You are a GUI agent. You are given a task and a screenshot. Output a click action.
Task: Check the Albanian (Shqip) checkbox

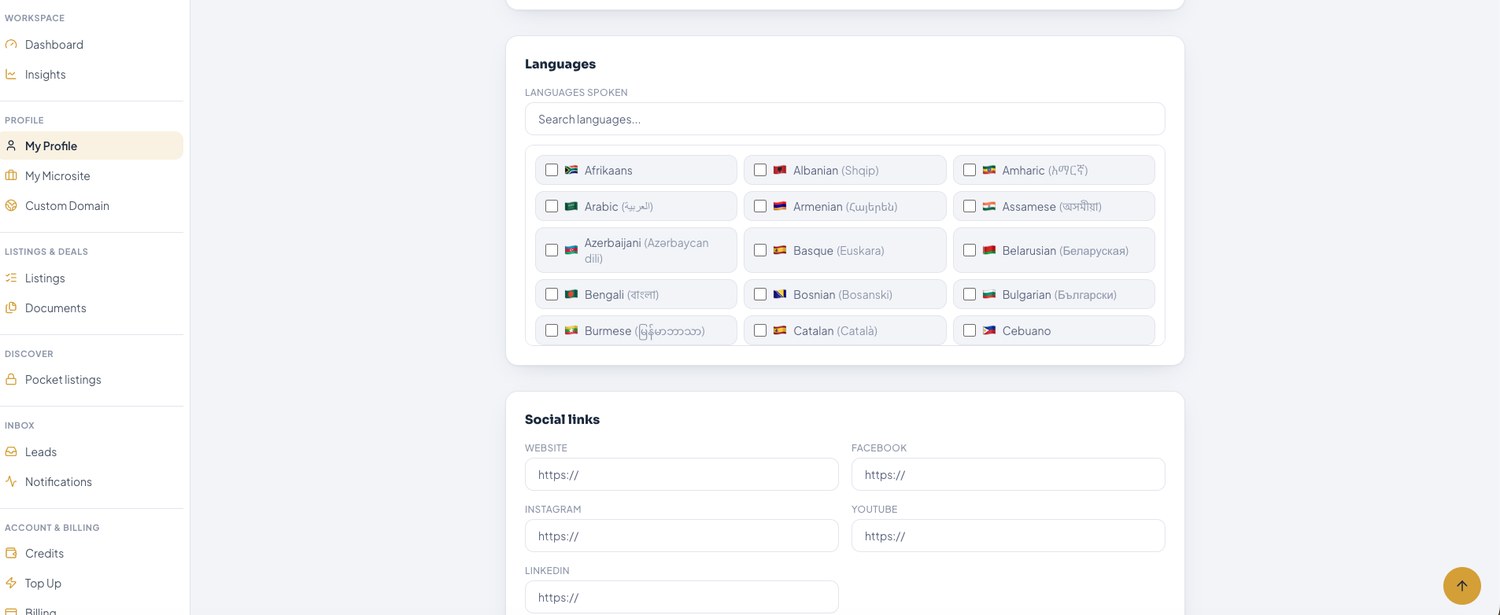click(x=760, y=170)
